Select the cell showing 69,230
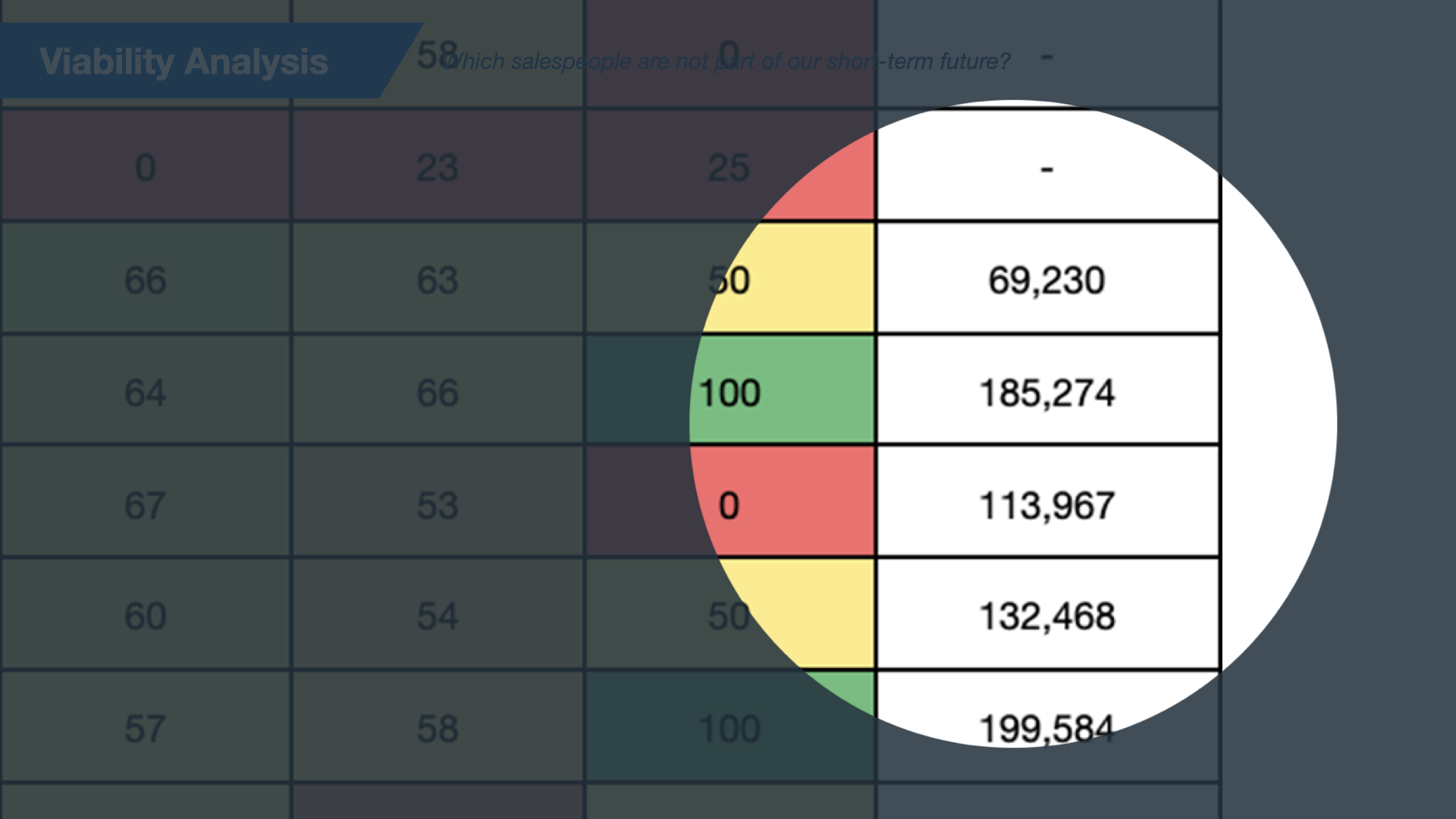This screenshot has height=819, width=1456. [x=1047, y=278]
